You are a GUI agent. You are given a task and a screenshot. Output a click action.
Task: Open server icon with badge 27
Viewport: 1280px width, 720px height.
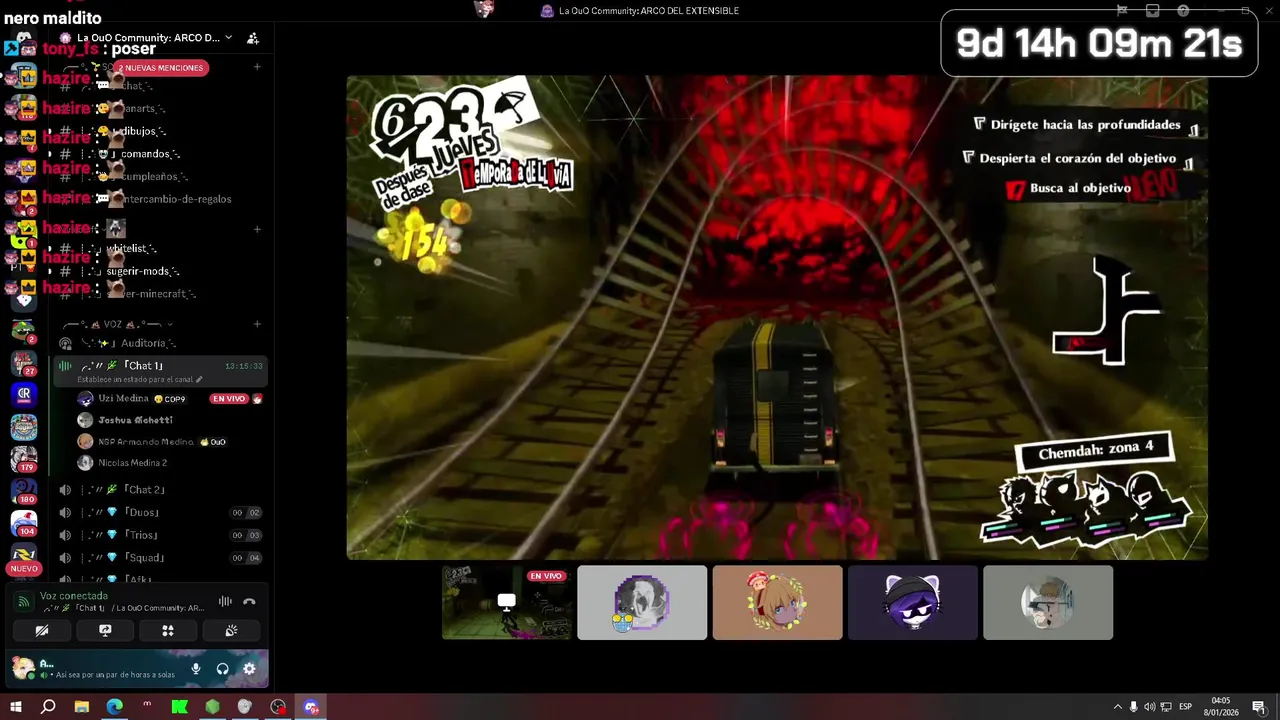tap(24, 363)
